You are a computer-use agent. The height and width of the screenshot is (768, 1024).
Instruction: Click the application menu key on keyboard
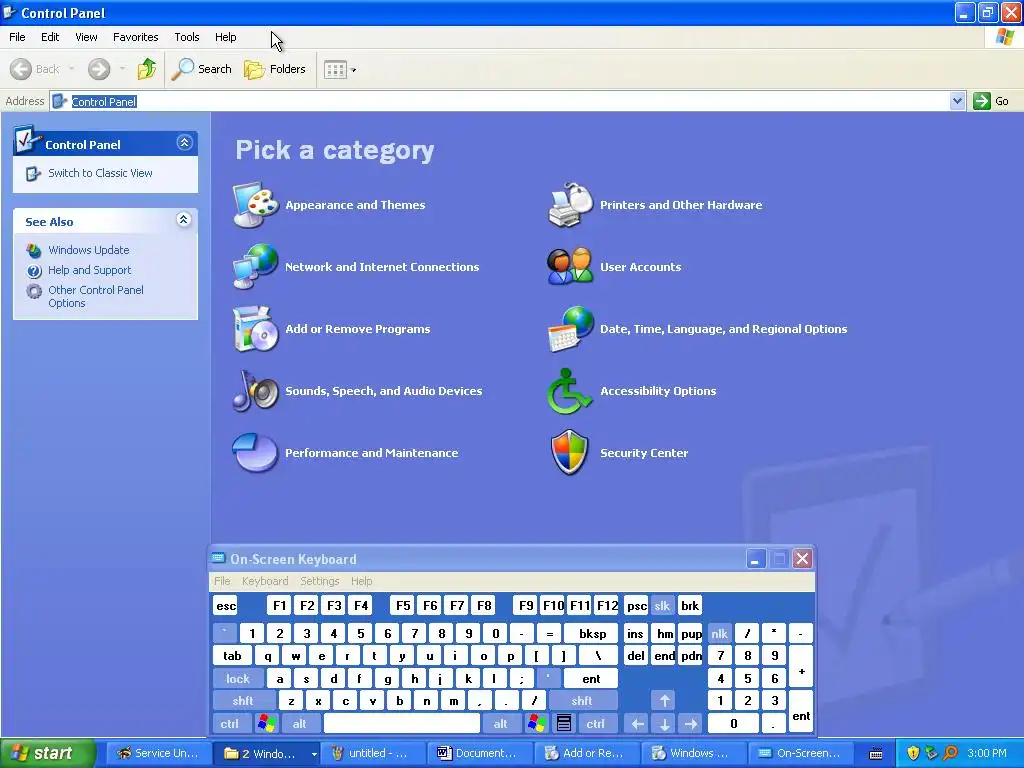(564, 723)
